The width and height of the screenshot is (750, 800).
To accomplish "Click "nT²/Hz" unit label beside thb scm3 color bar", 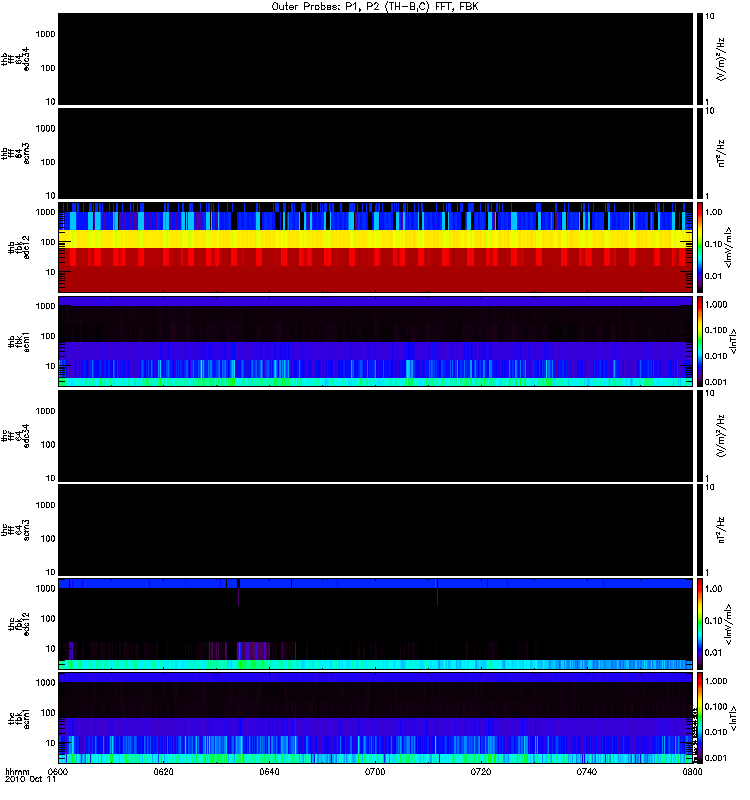I will click(720, 153).
